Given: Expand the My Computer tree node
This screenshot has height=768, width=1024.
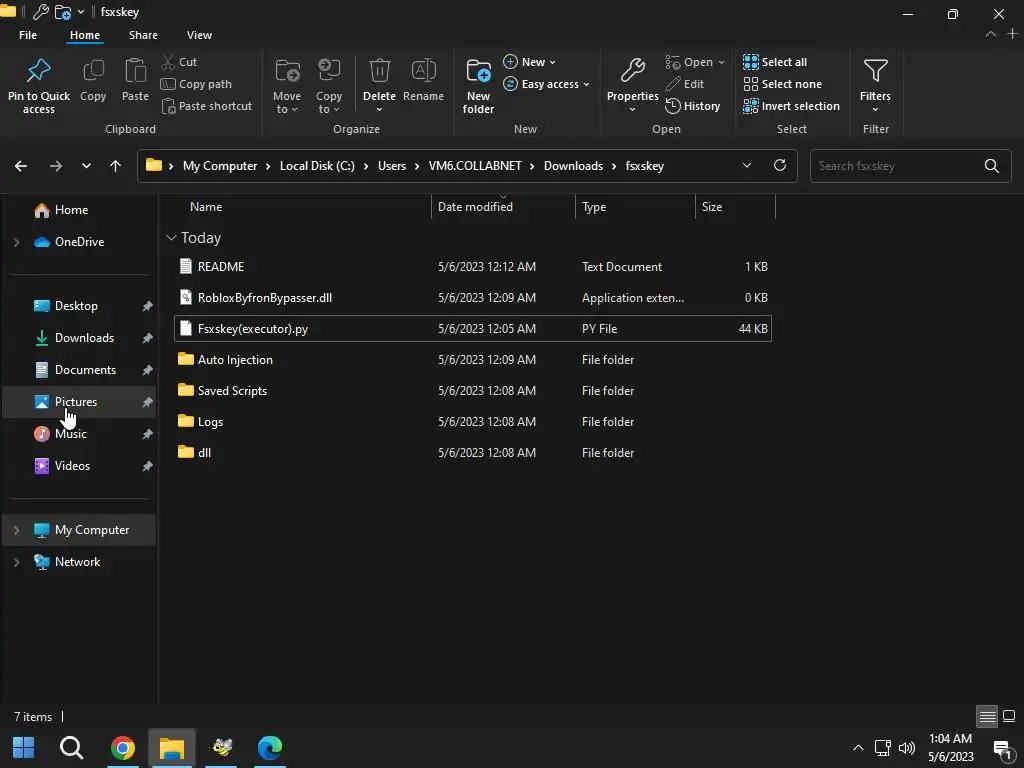Looking at the screenshot, I should pos(16,530).
